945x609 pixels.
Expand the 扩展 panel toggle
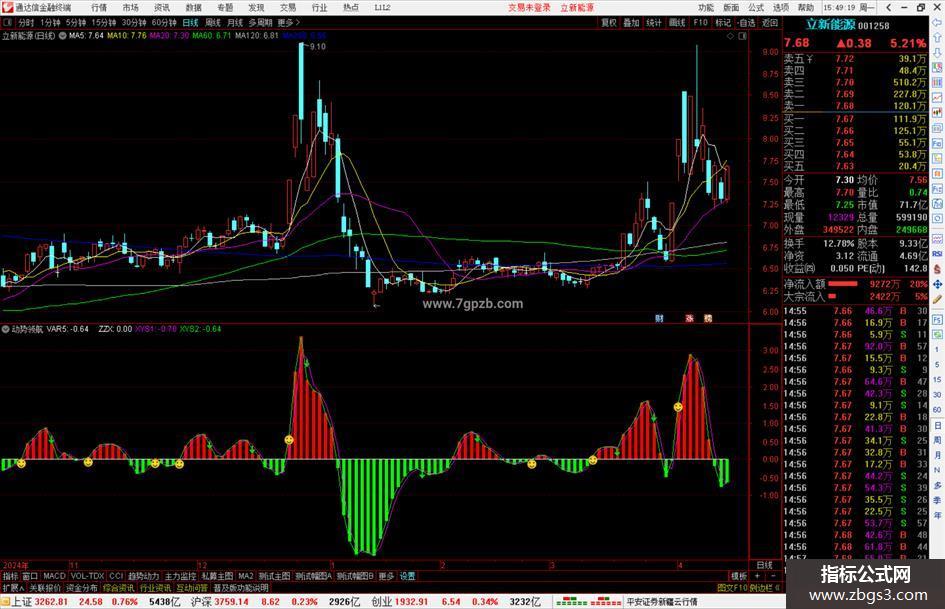[x=13, y=588]
